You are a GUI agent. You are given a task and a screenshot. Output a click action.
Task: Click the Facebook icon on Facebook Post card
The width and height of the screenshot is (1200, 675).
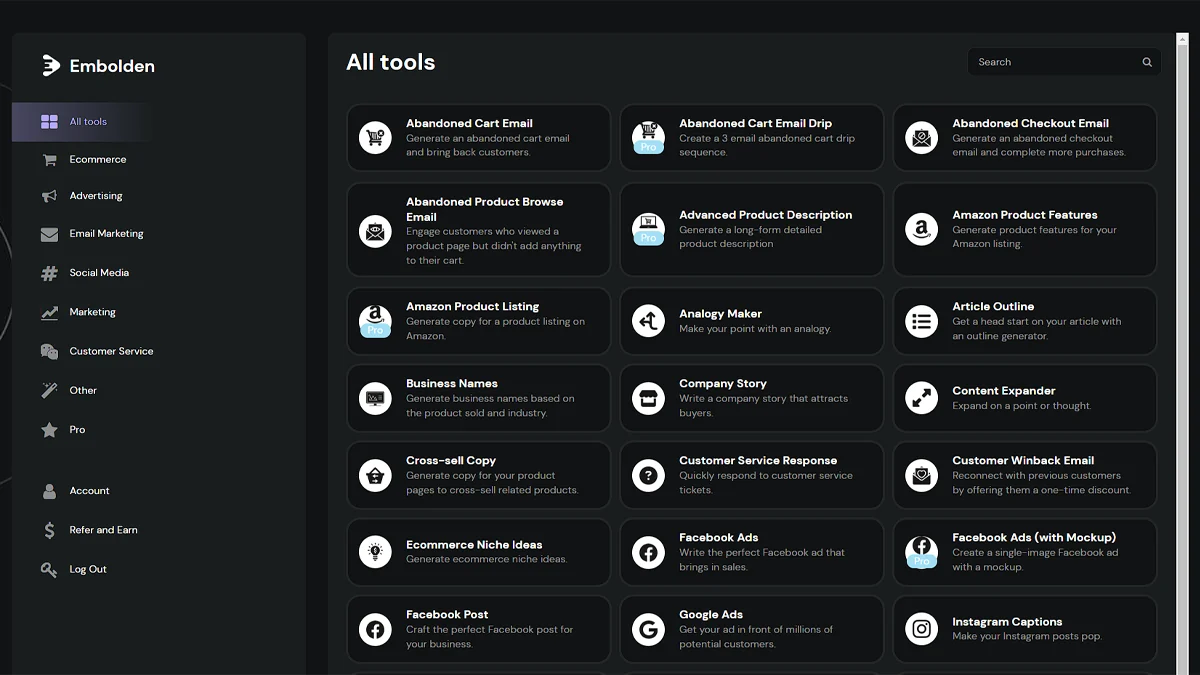[x=375, y=629]
